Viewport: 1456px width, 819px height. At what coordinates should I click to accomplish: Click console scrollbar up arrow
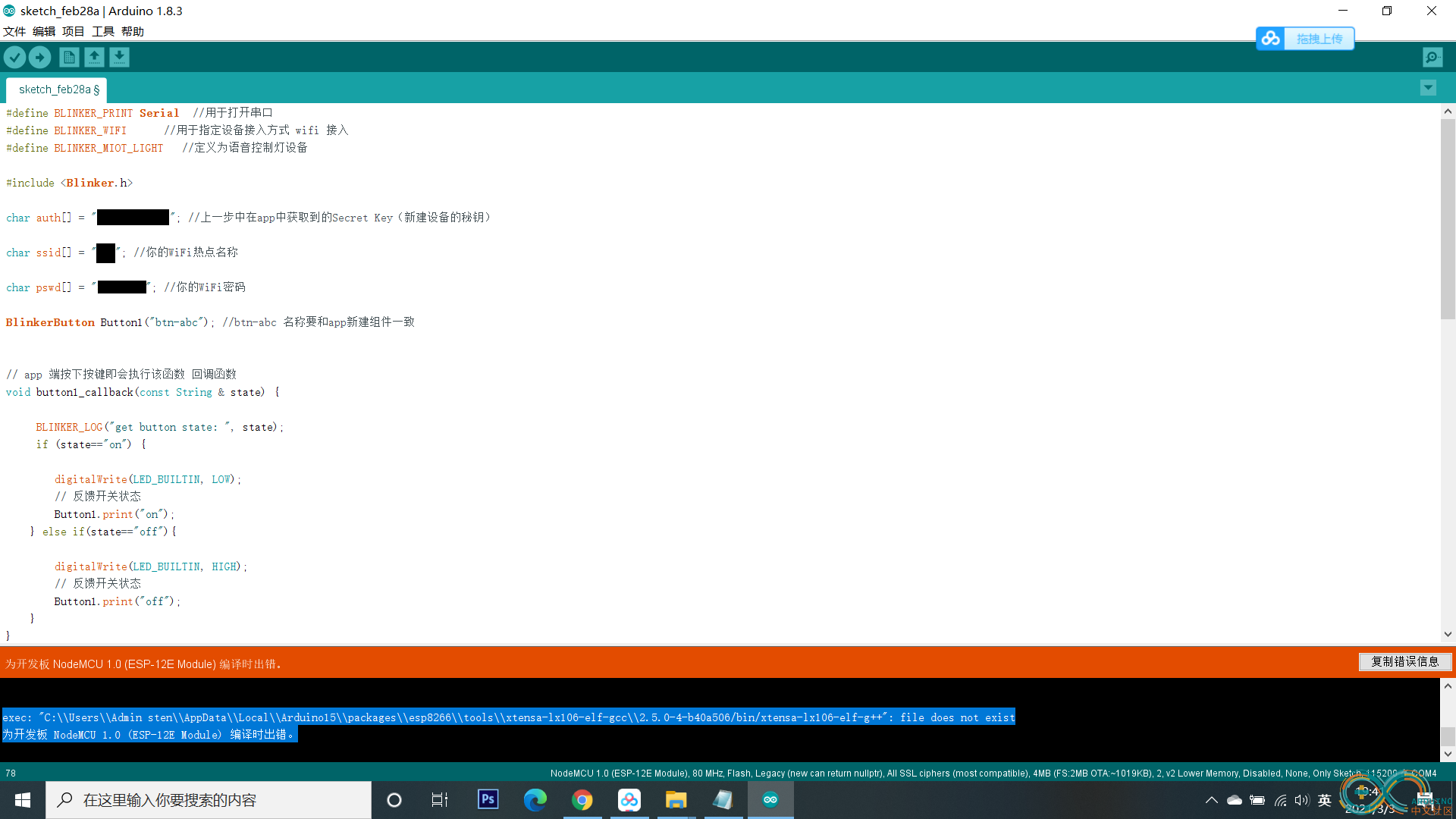point(1448,686)
